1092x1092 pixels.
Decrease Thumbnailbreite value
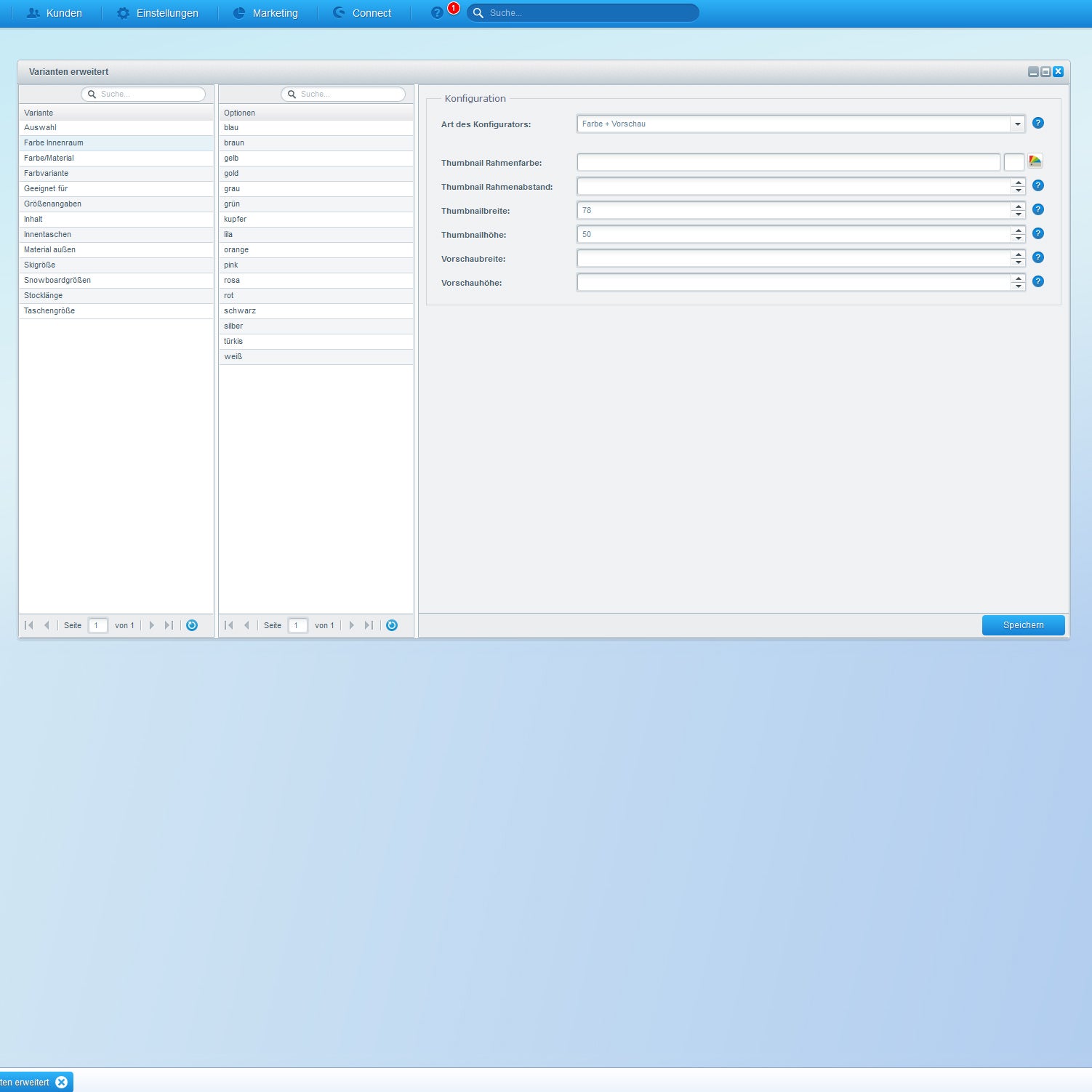(x=1019, y=214)
